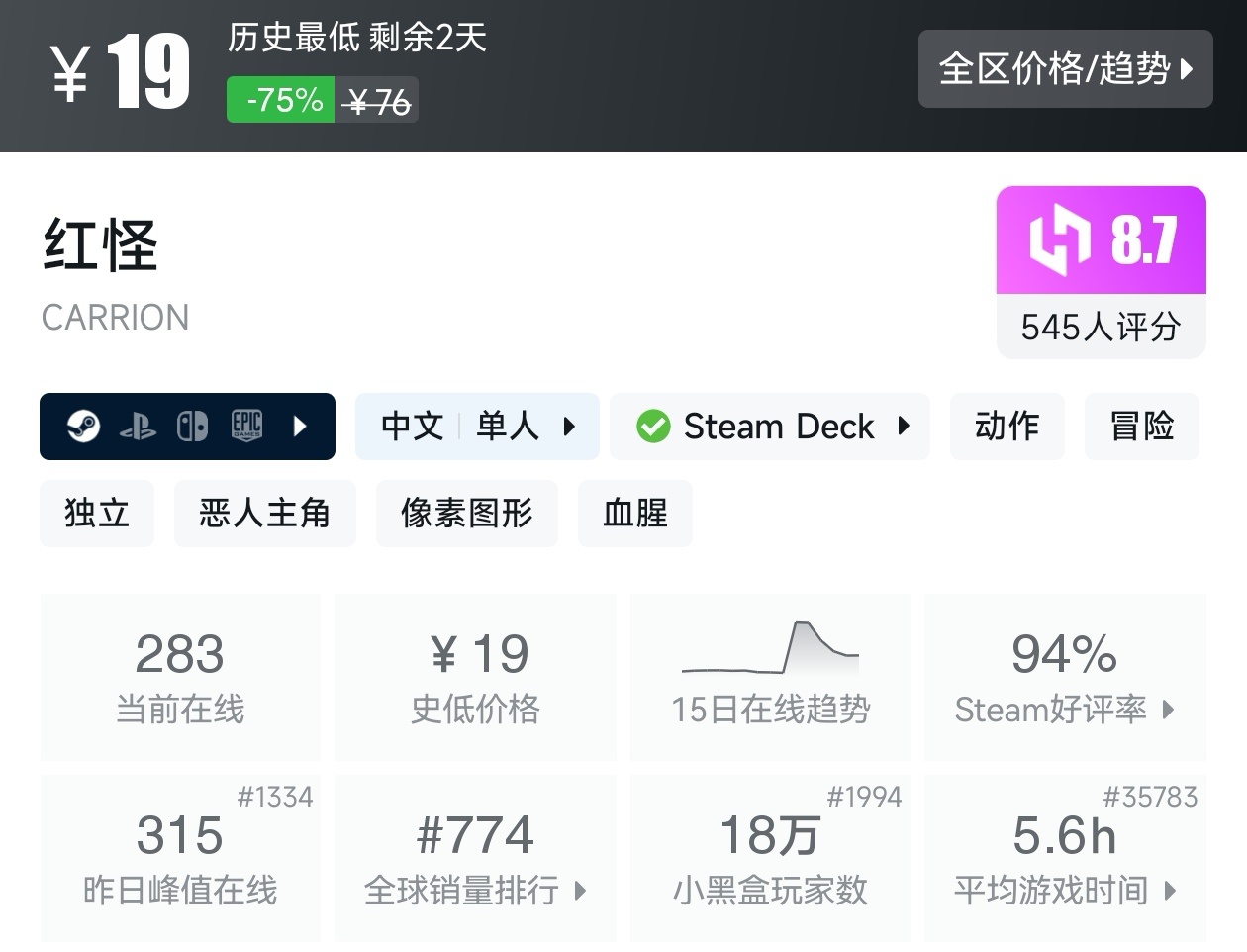Toggle the 独立 tag filter

(97, 514)
